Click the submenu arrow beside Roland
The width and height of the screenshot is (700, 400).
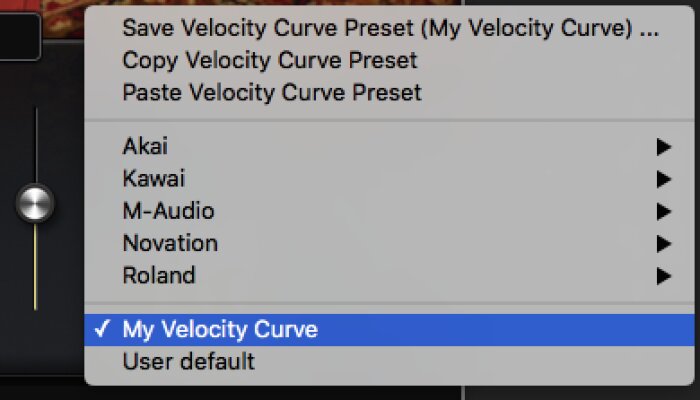pos(663,276)
